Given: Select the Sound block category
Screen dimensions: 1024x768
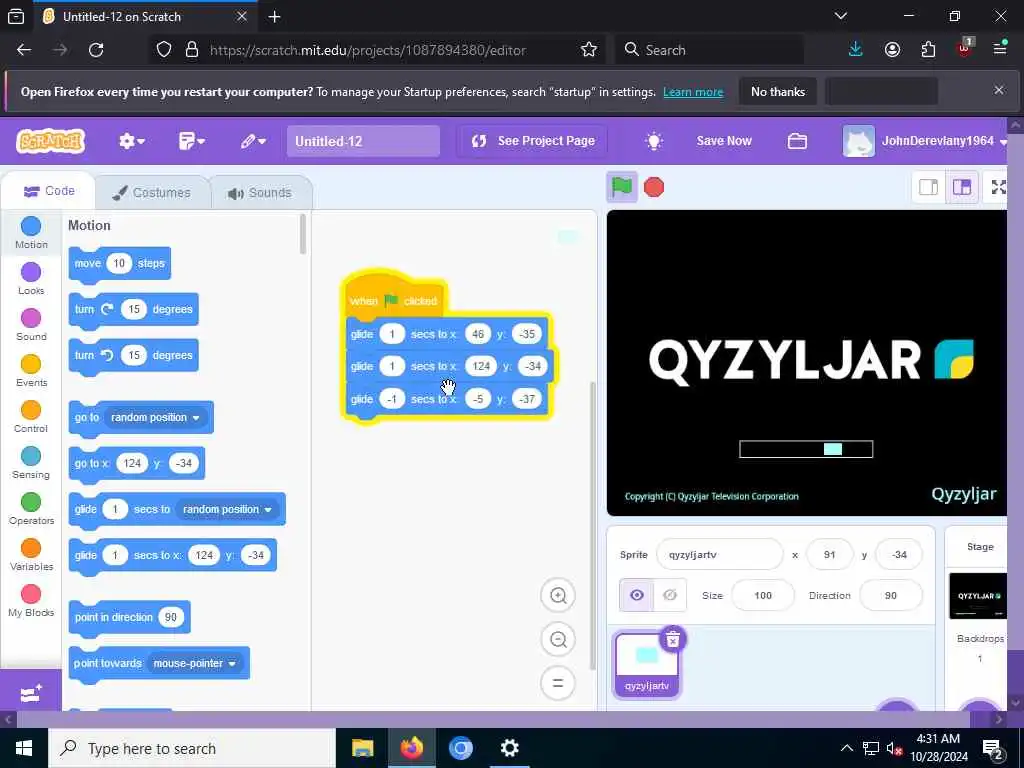Looking at the screenshot, I should (31, 325).
